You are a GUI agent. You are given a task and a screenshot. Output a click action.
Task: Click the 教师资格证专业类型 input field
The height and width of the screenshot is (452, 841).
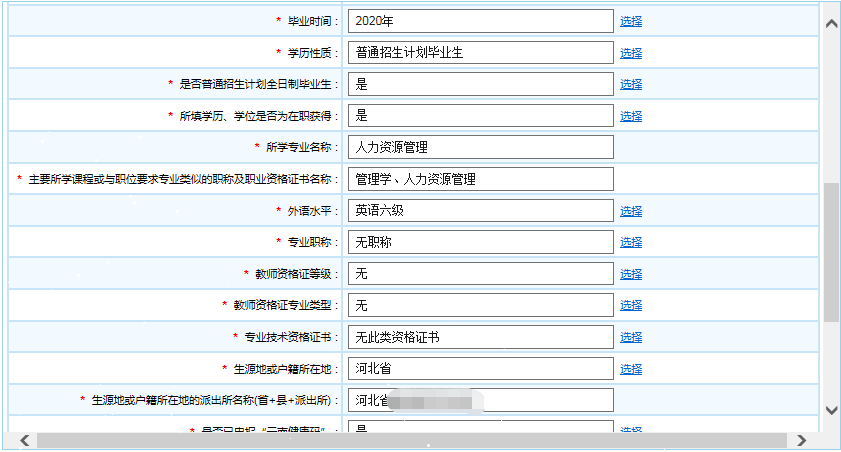[481, 305]
